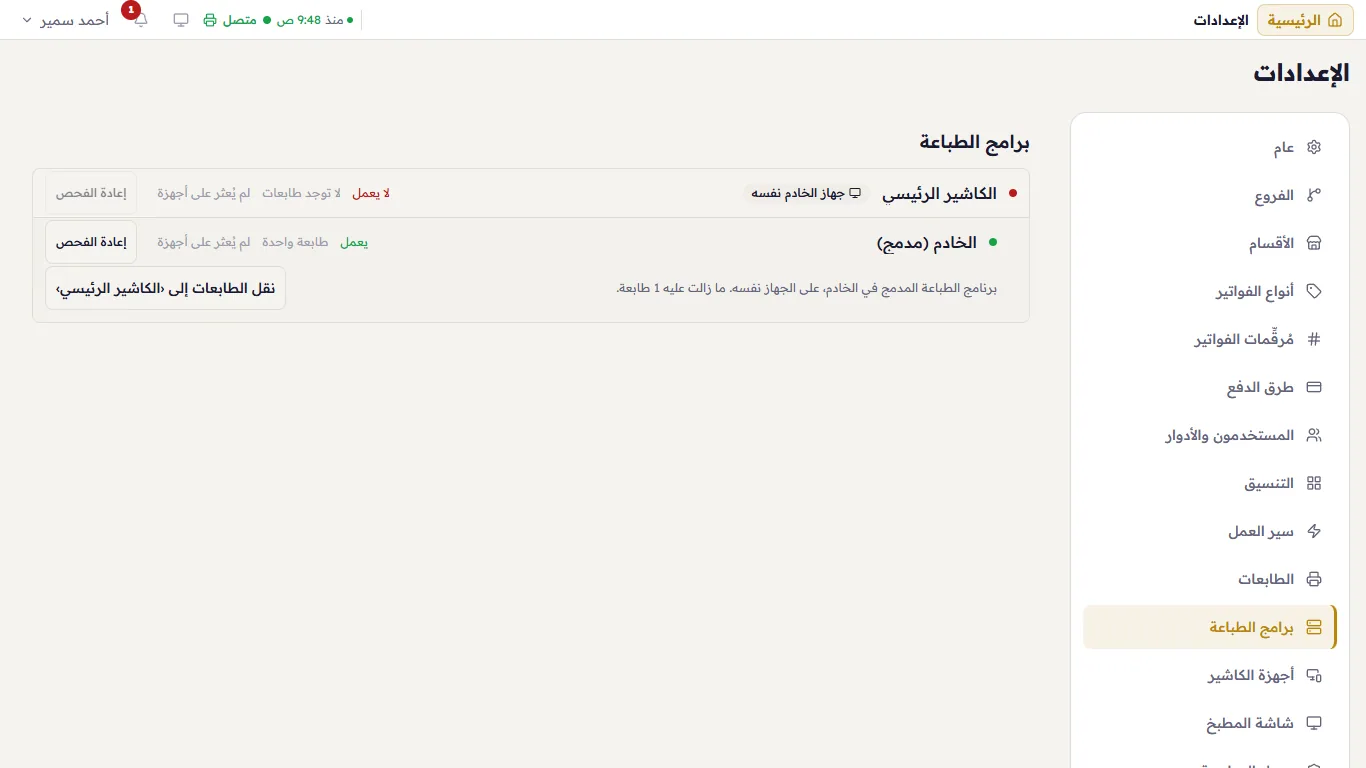This screenshot has width=1366, height=768.
Task: Select the الأقسام store icon
Action: [x=1314, y=244]
